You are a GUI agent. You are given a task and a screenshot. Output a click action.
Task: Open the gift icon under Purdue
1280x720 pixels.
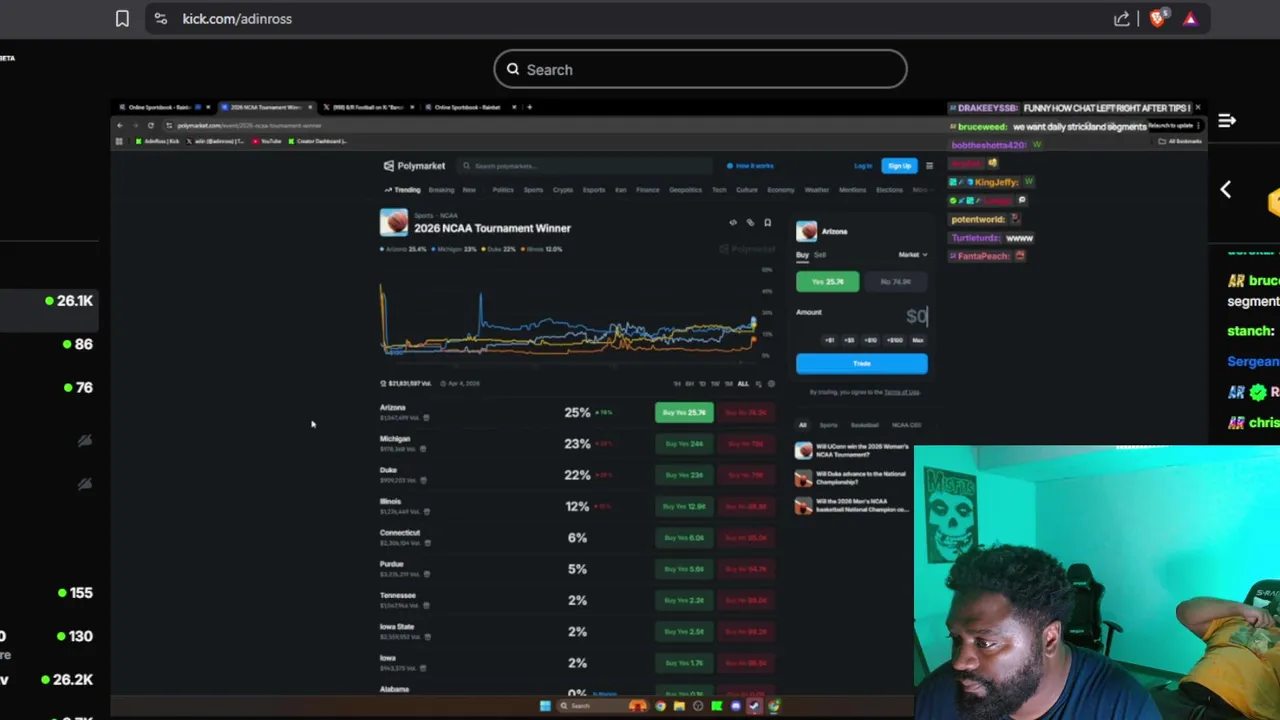pyautogui.click(x=426, y=574)
